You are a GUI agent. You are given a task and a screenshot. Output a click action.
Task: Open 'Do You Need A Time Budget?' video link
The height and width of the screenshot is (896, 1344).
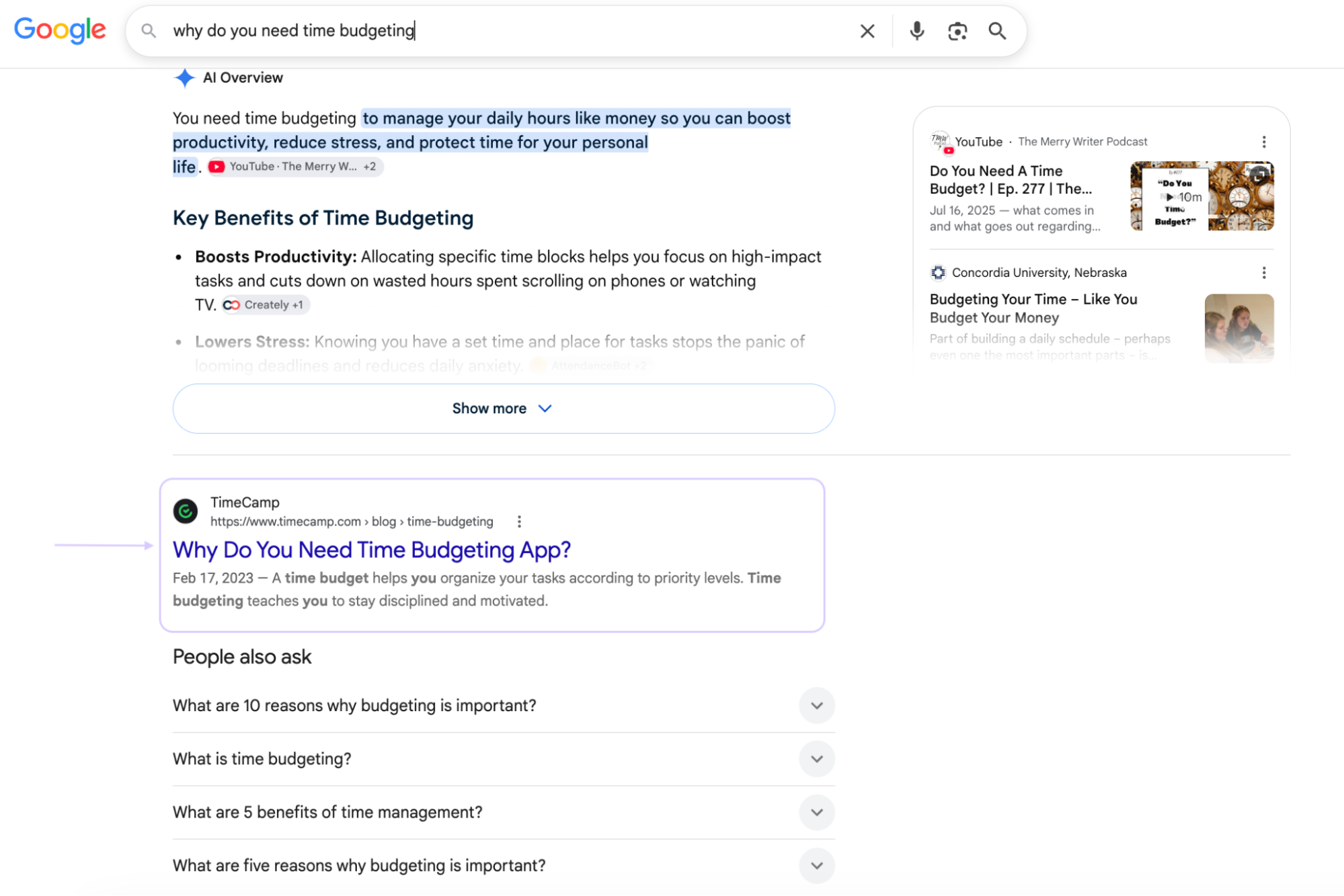click(x=1011, y=180)
